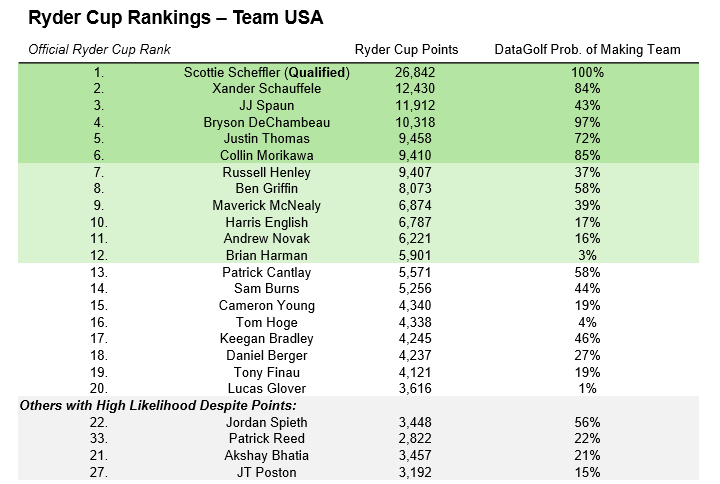
Task: Select JJ Spaun's 43% probability
Action: [587, 106]
